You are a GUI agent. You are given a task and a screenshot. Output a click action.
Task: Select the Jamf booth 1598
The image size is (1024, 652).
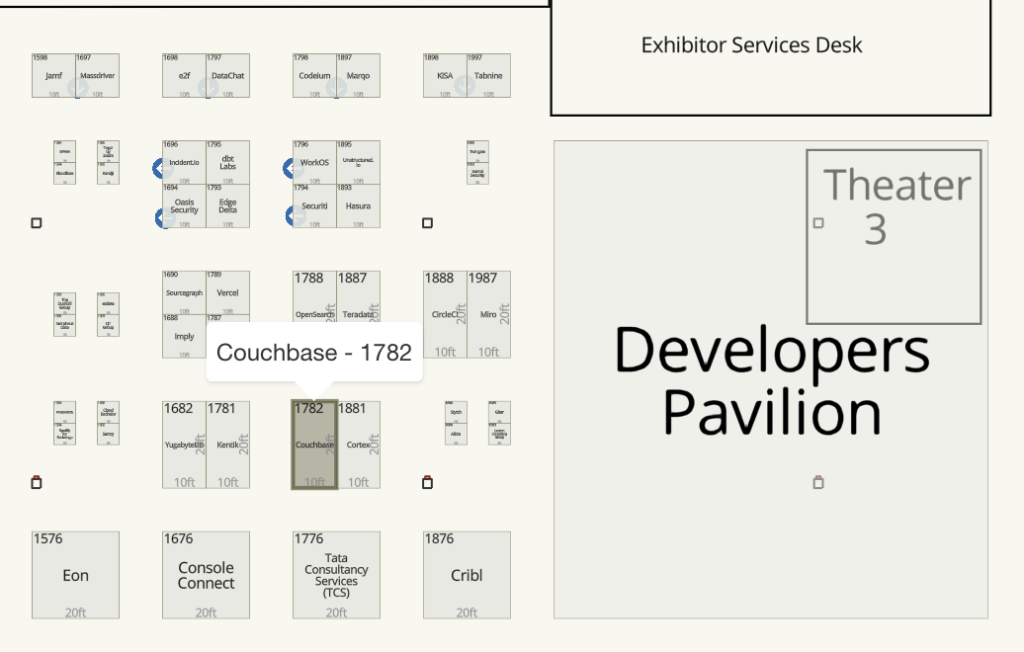(x=54, y=76)
